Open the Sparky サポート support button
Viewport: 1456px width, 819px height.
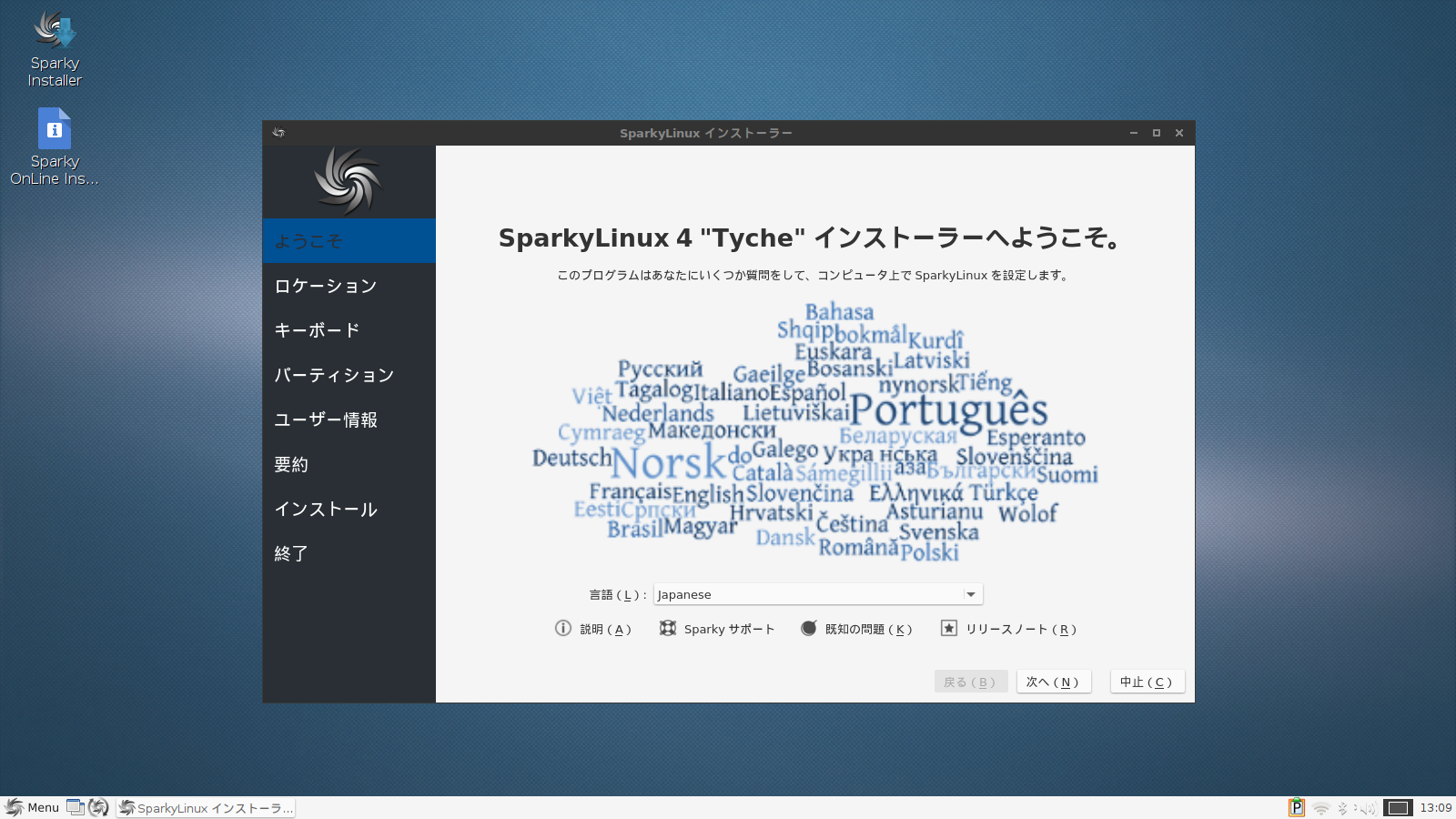pos(717,629)
